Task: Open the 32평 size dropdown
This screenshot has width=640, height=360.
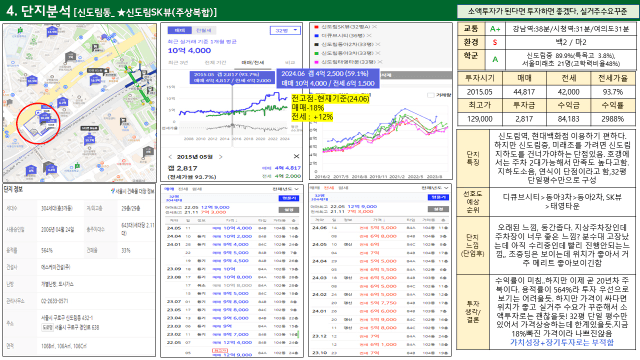Action: point(285,31)
